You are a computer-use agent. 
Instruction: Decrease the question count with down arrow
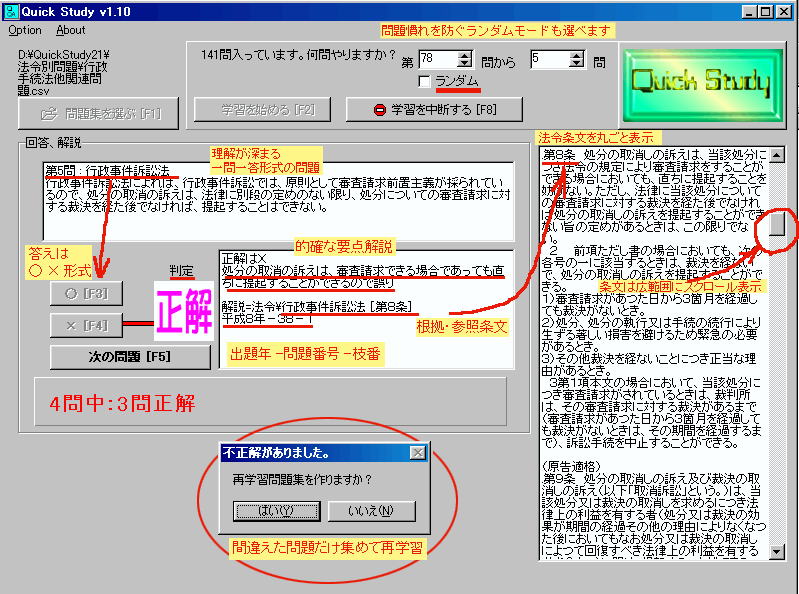(x=576, y=64)
